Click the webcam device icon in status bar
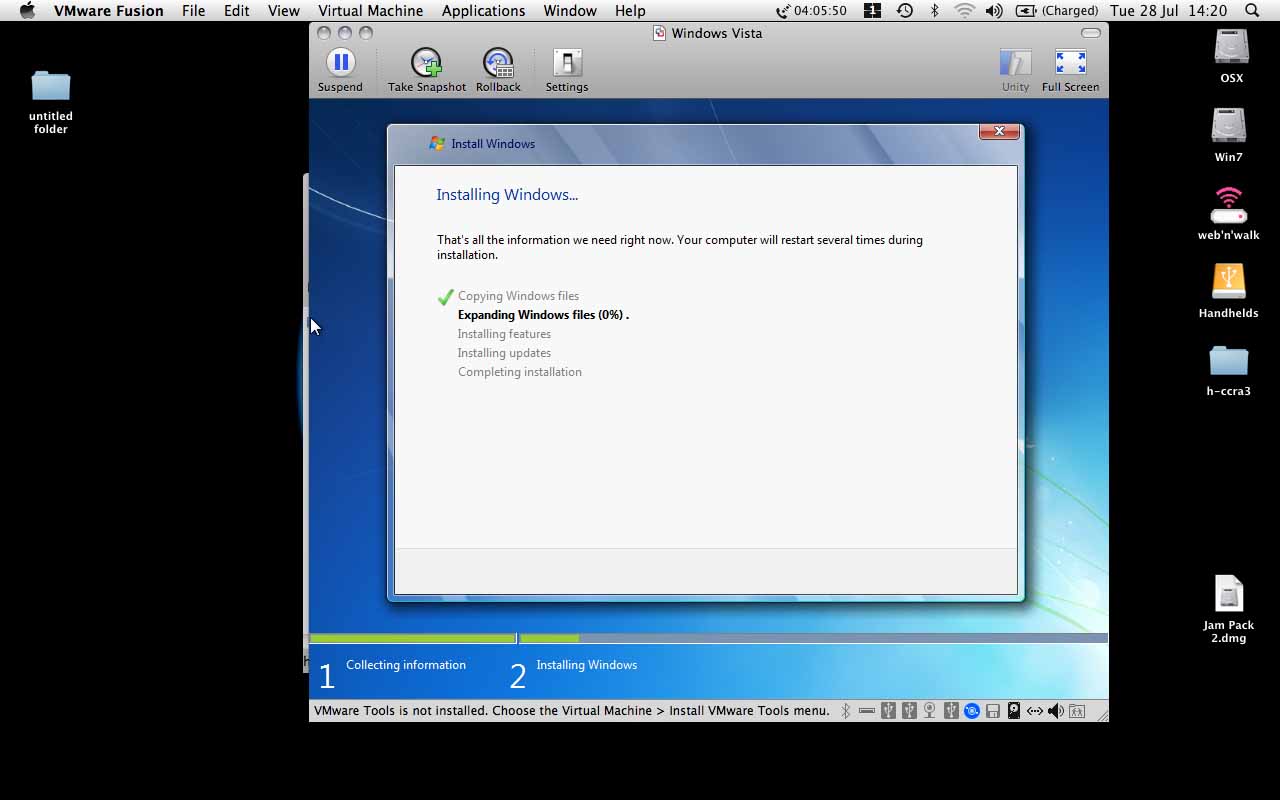Viewport: 1280px width, 800px height. (929, 711)
